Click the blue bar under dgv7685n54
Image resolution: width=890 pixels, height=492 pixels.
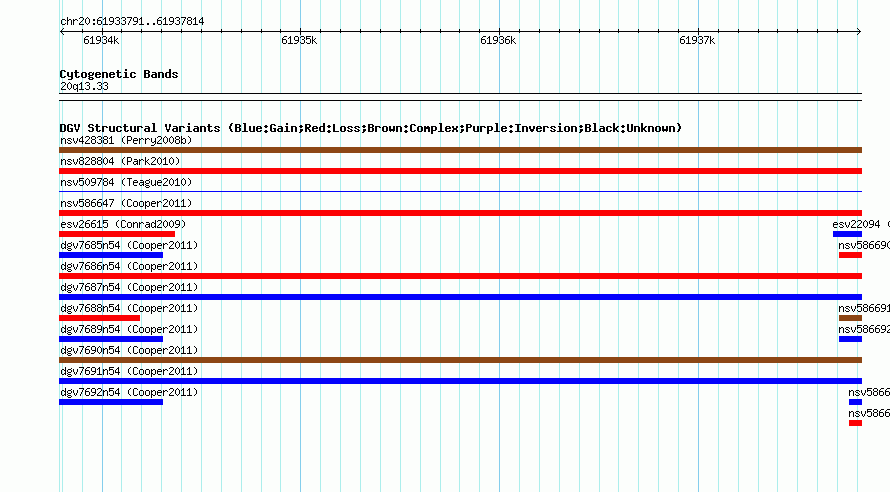(x=111, y=255)
